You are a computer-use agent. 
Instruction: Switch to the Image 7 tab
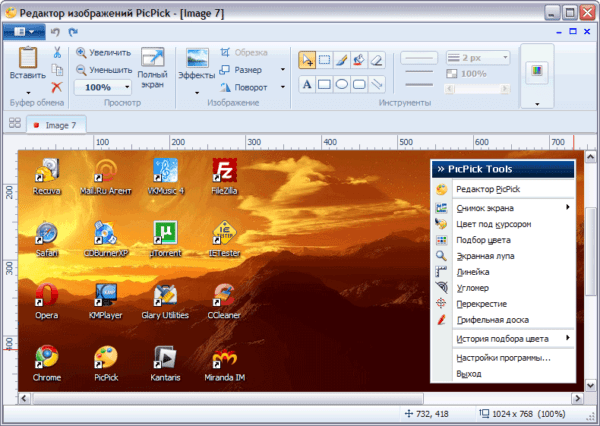pyautogui.click(x=56, y=125)
